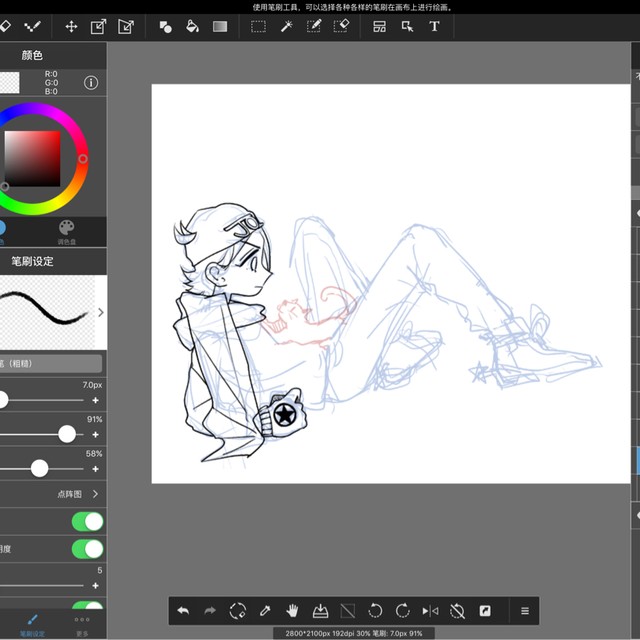Choose the Gradient tool
This screenshot has width=640, height=640.
(220, 27)
